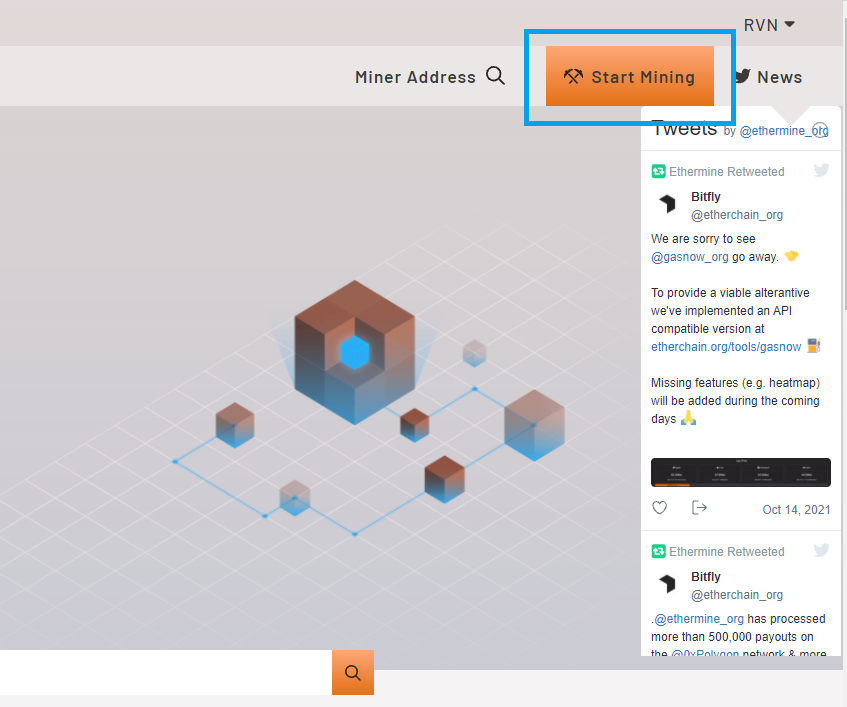Open the @ethermine_org Twitter profile link
The height and width of the screenshot is (707, 847).
pos(783,131)
